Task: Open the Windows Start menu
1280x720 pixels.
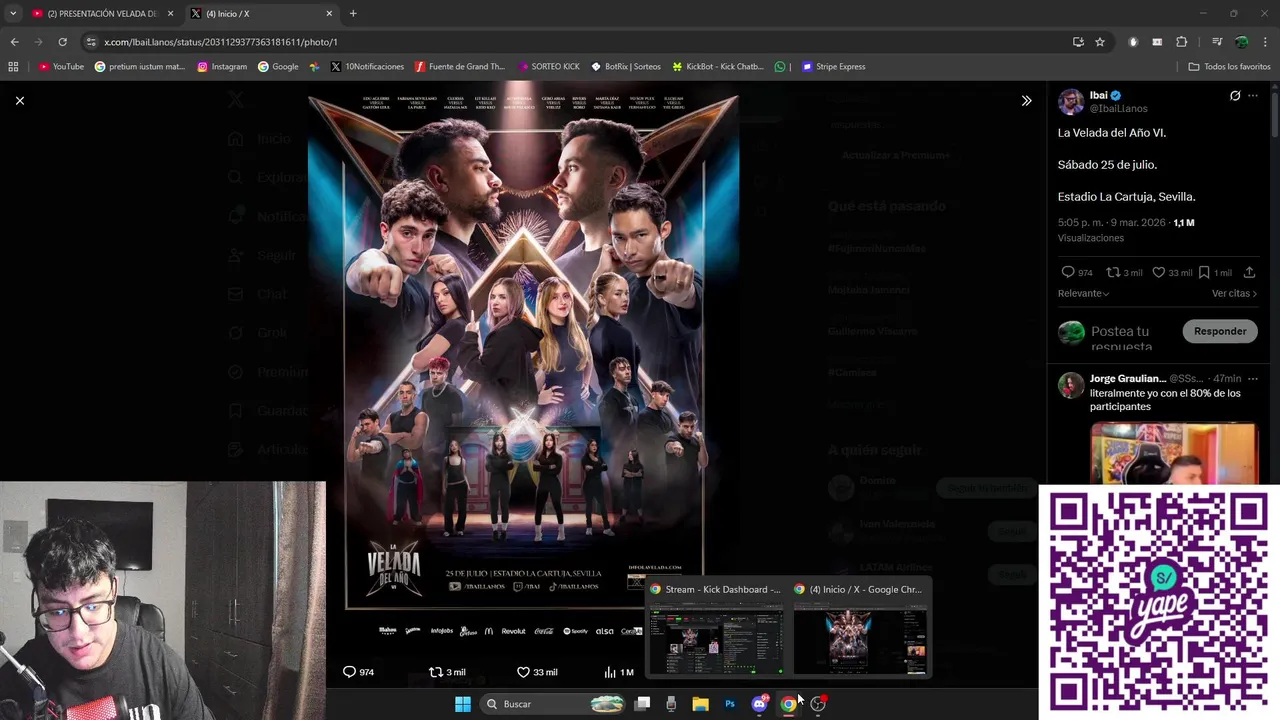Action: point(463,704)
